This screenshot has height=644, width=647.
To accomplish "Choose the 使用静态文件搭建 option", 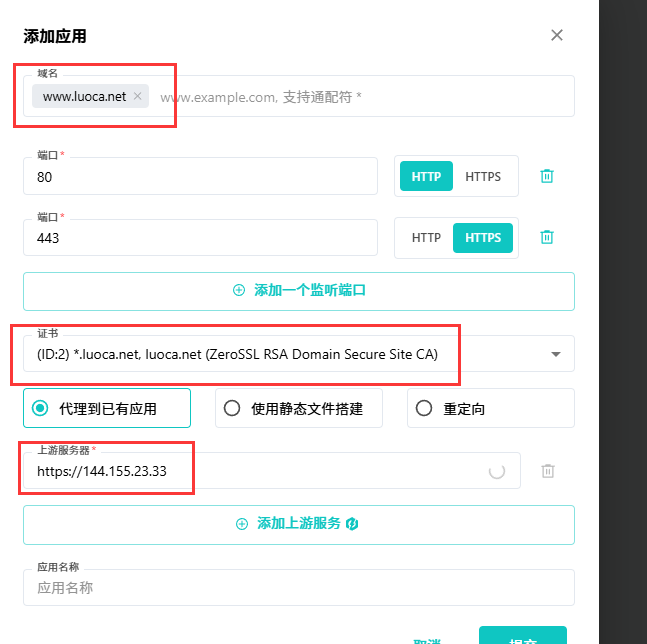I will click(298, 408).
